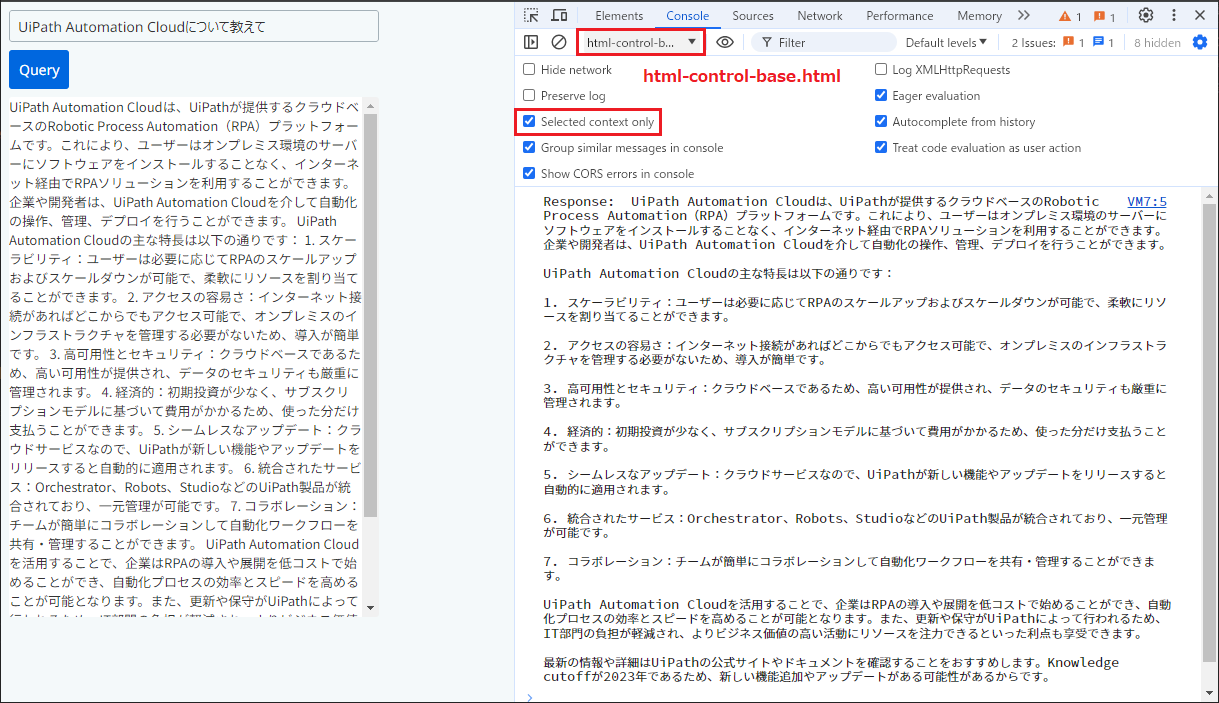The height and width of the screenshot is (703, 1219).
Task: Uncheck Group similar messages in console
Action: click(x=529, y=148)
